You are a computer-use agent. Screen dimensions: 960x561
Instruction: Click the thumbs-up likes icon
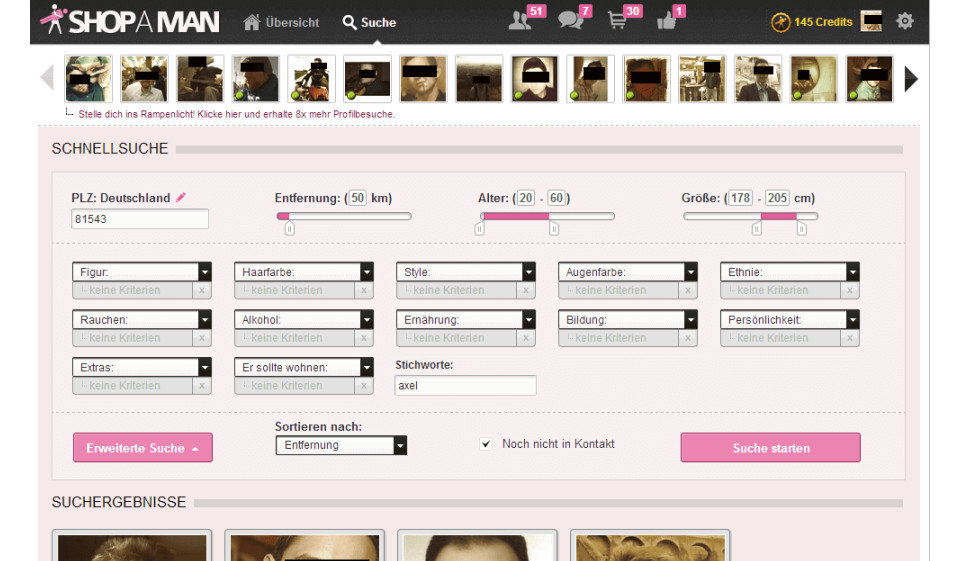pyautogui.click(x=667, y=21)
